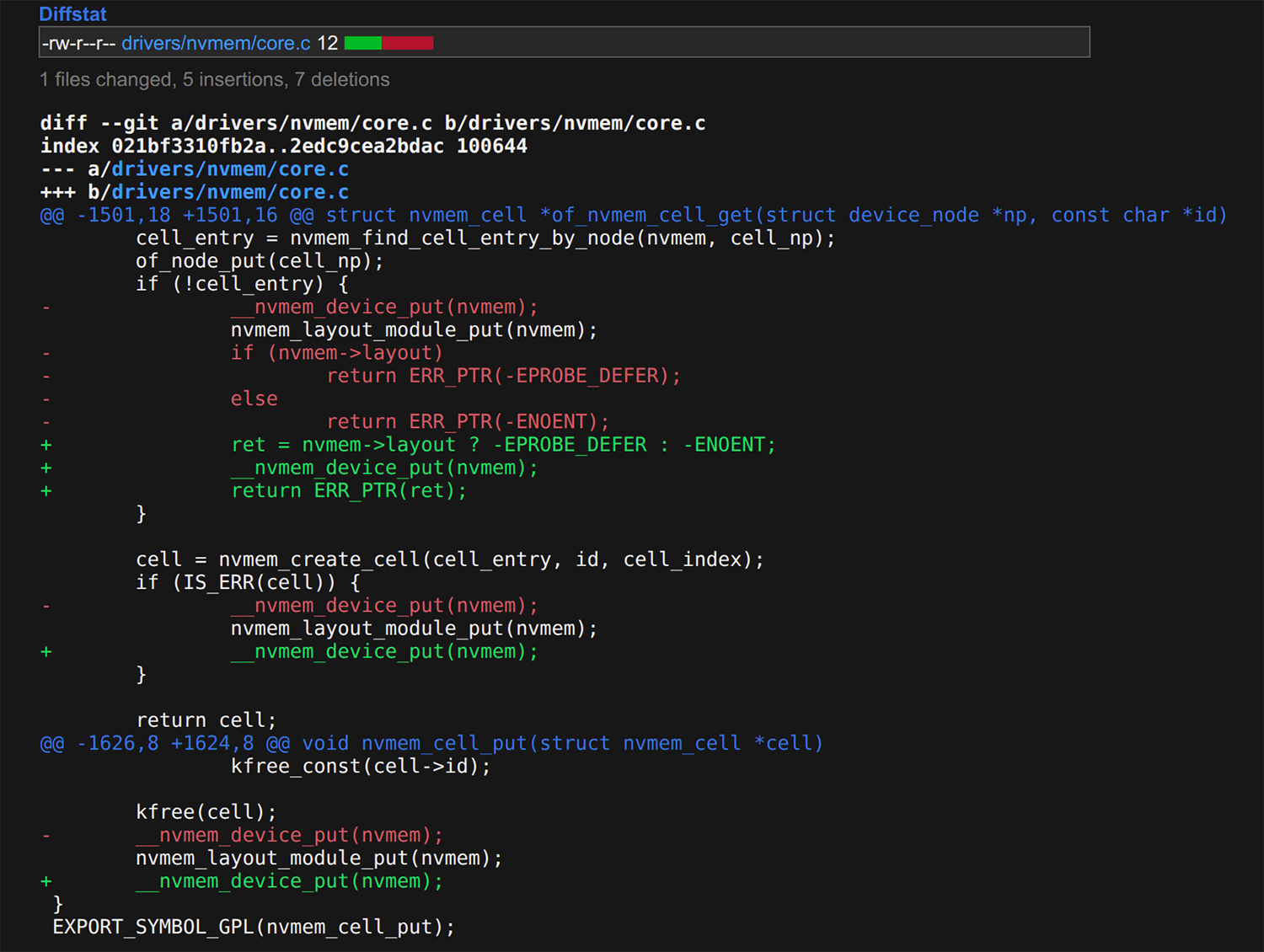
Task: Click the removed "return ERR_PTR(-EPROBE_DEFER);" line
Action: [504, 376]
